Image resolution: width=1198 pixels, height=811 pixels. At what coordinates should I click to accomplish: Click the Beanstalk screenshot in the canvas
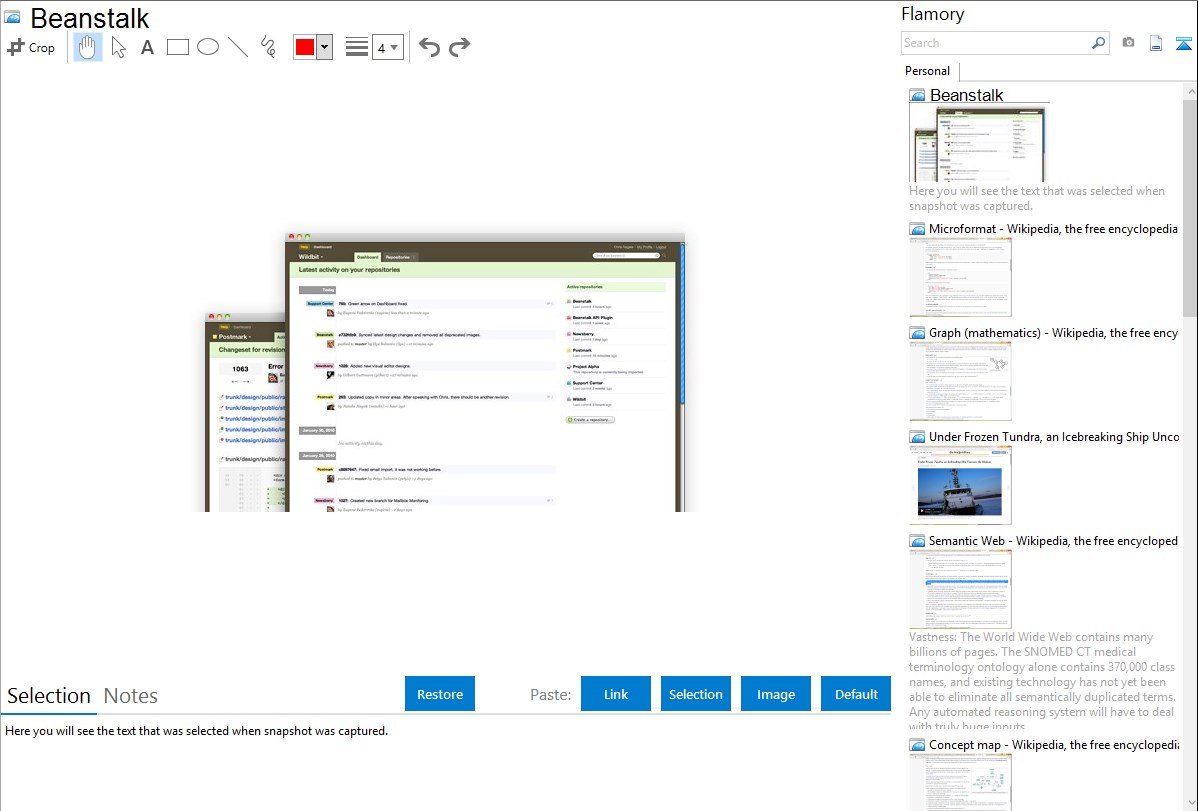click(445, 372)
